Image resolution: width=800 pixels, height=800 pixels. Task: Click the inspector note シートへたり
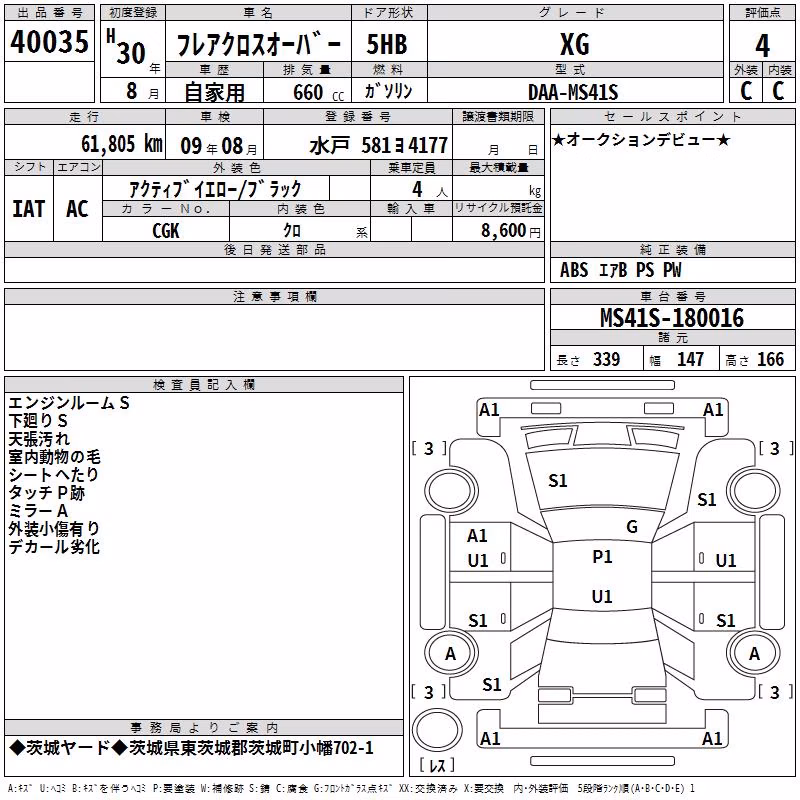coord(54,474)
